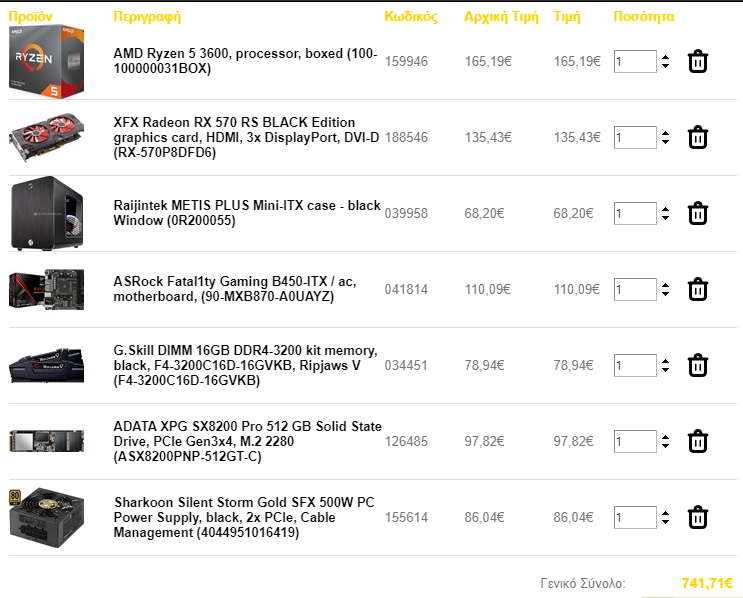Open ADATA XPG SX8200 description link
The height and width of the screenshot is (598, 743).
(247, 441)
